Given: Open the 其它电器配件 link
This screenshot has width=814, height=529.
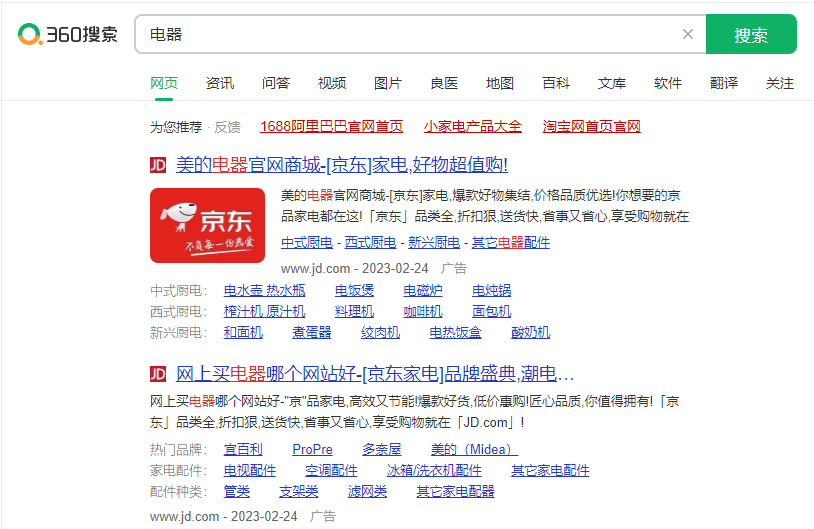Looking at the screenshot, I should [x=511, y=242].
